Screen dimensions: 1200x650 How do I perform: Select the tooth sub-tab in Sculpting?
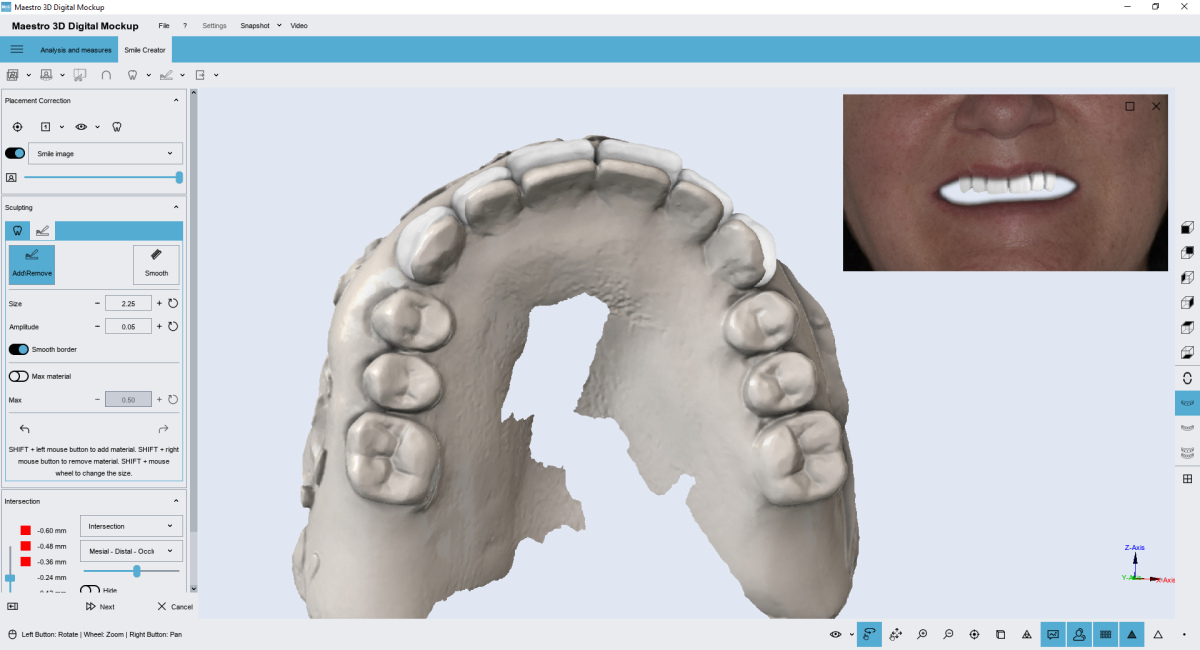point(17,230)
